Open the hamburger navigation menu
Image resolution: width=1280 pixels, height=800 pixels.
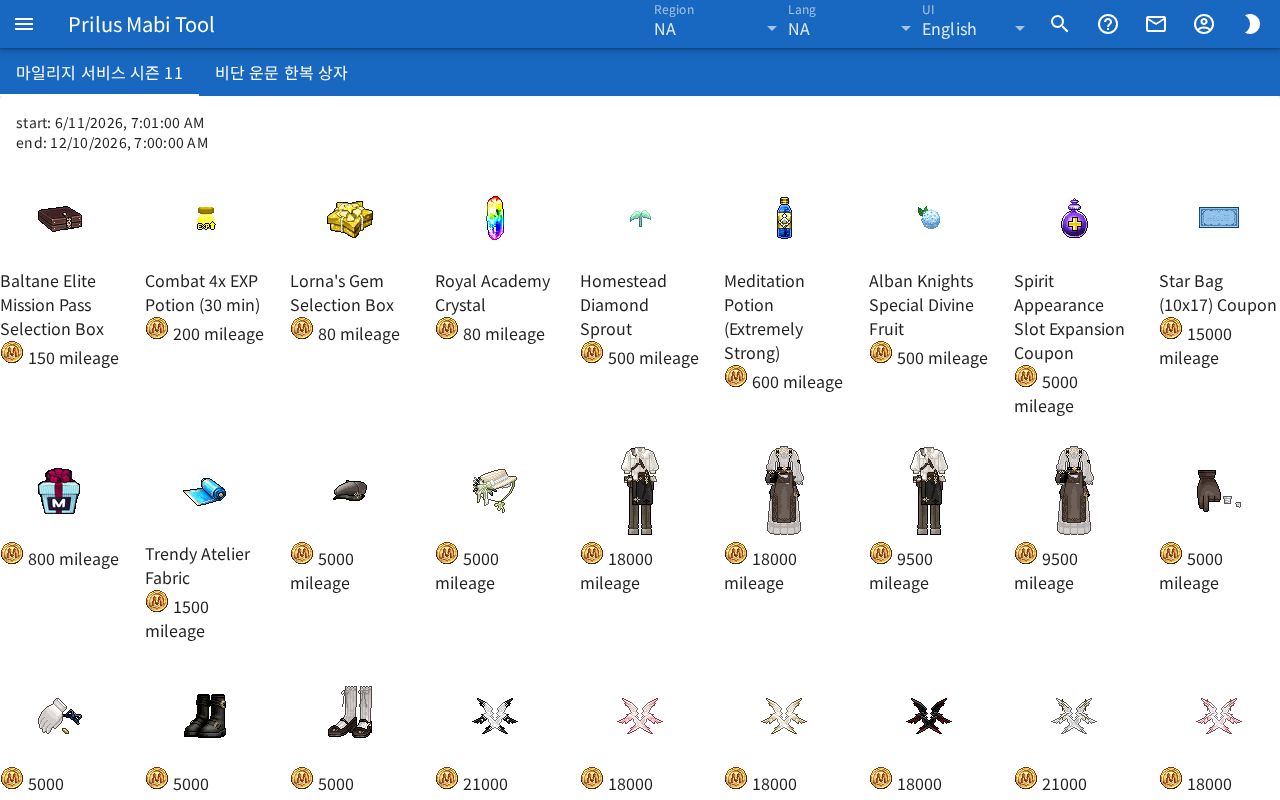coord(24,24)
